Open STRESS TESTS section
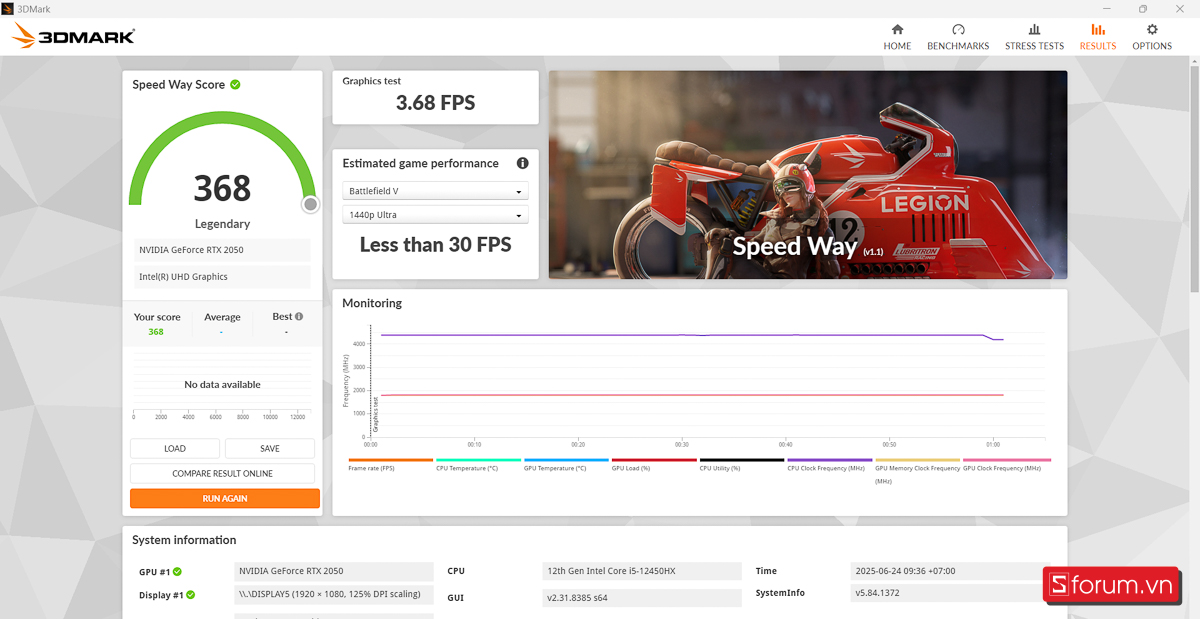The image size is (1200, 619). tap(1034, 37)
